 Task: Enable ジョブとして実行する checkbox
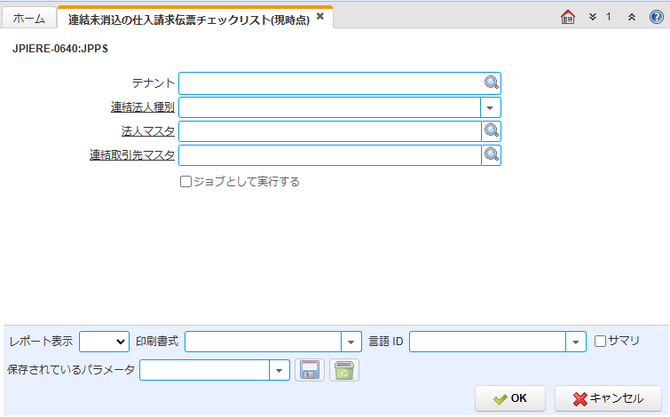(x=185, y=182)
